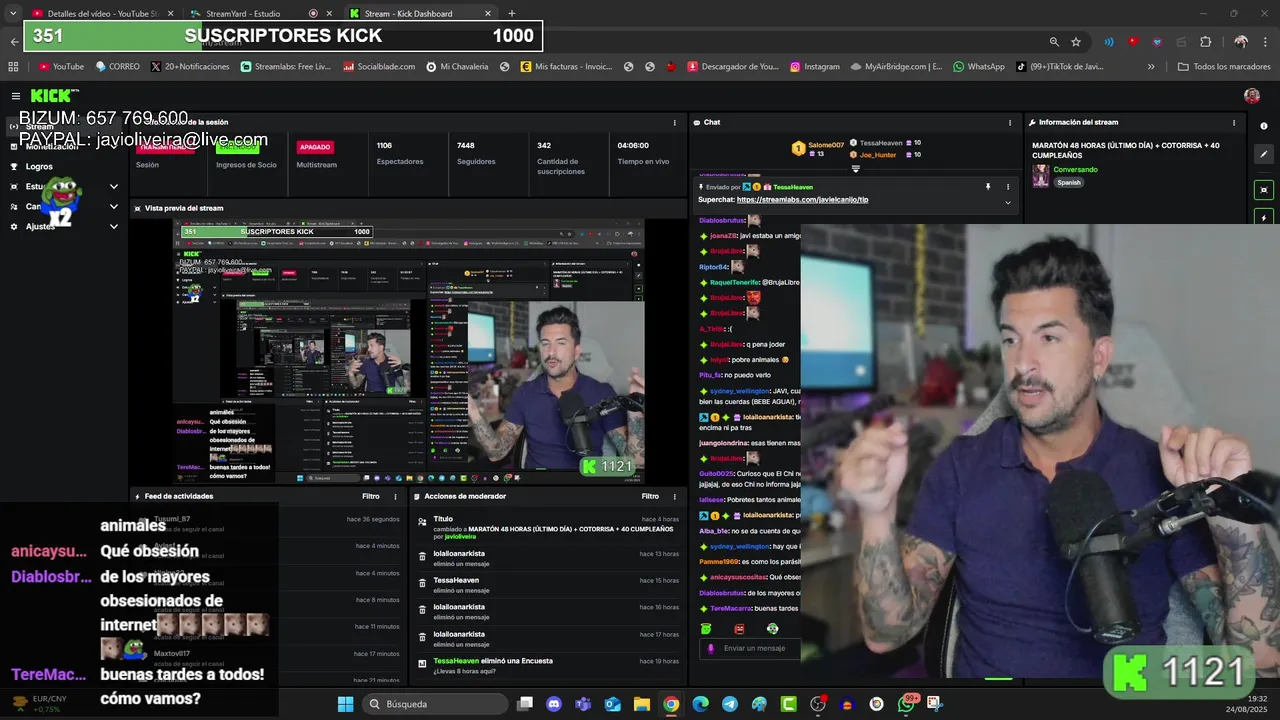
Task: Open the Chrome three-dot menu
Action: [1265, 42]
